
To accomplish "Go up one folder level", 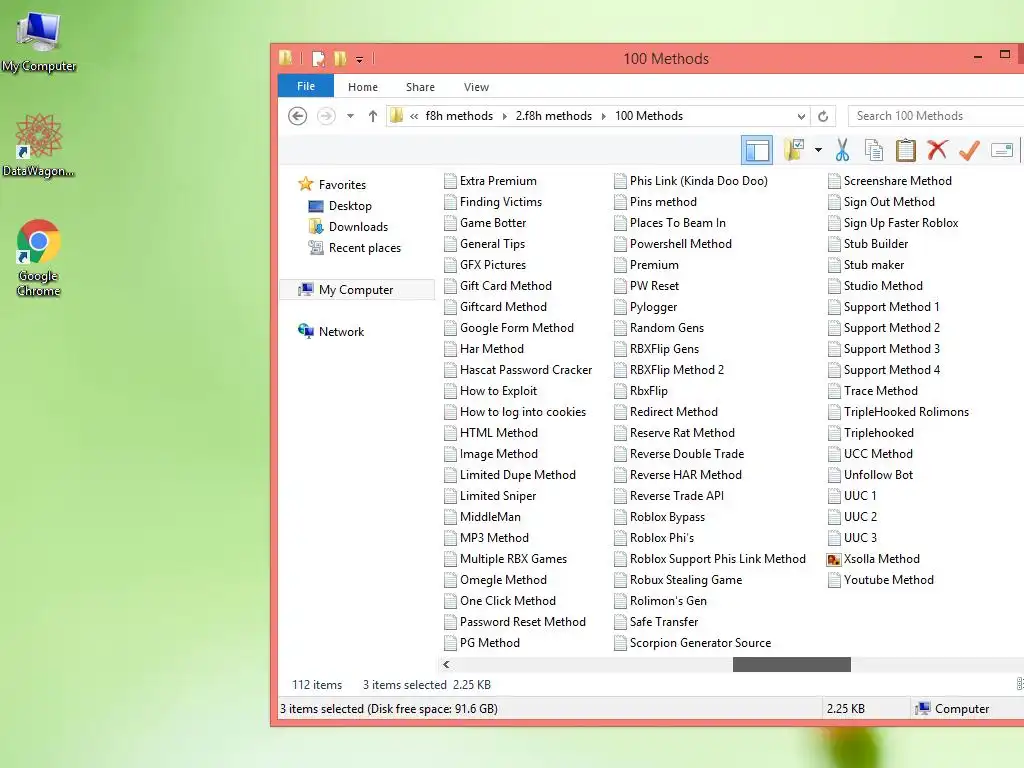I will [373, 116].
